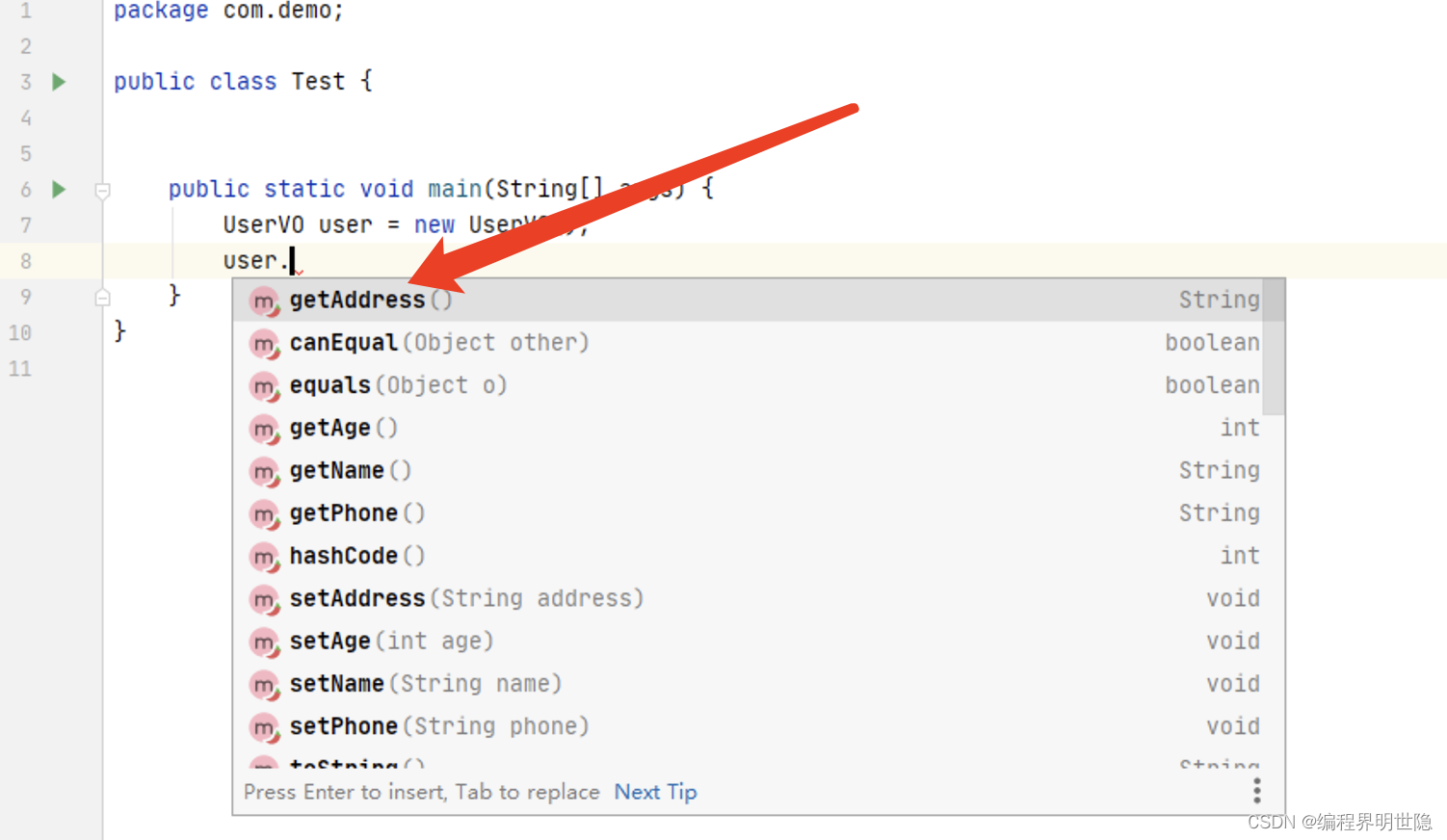Select getAddress() method icon in completion list
The height and width of the screenshot is (840, 1447).
coord(264,302)
